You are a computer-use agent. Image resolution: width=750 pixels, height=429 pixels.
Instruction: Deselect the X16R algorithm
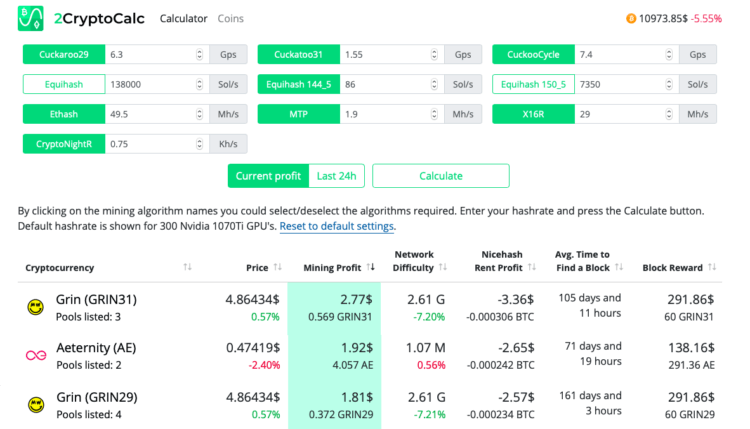pyautogui.click(x=533, y=114)
